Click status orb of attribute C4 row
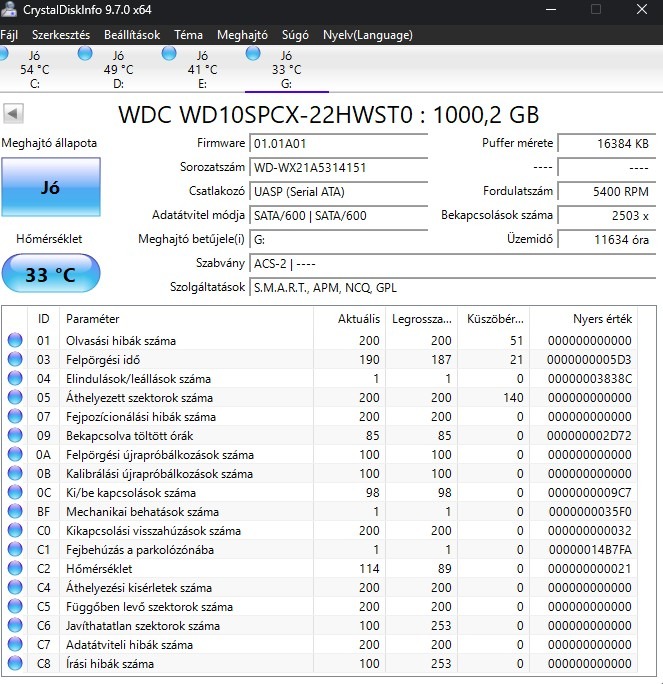Image resolution: width=663 pixels, height=684 pixels. [x=15, y=588]
